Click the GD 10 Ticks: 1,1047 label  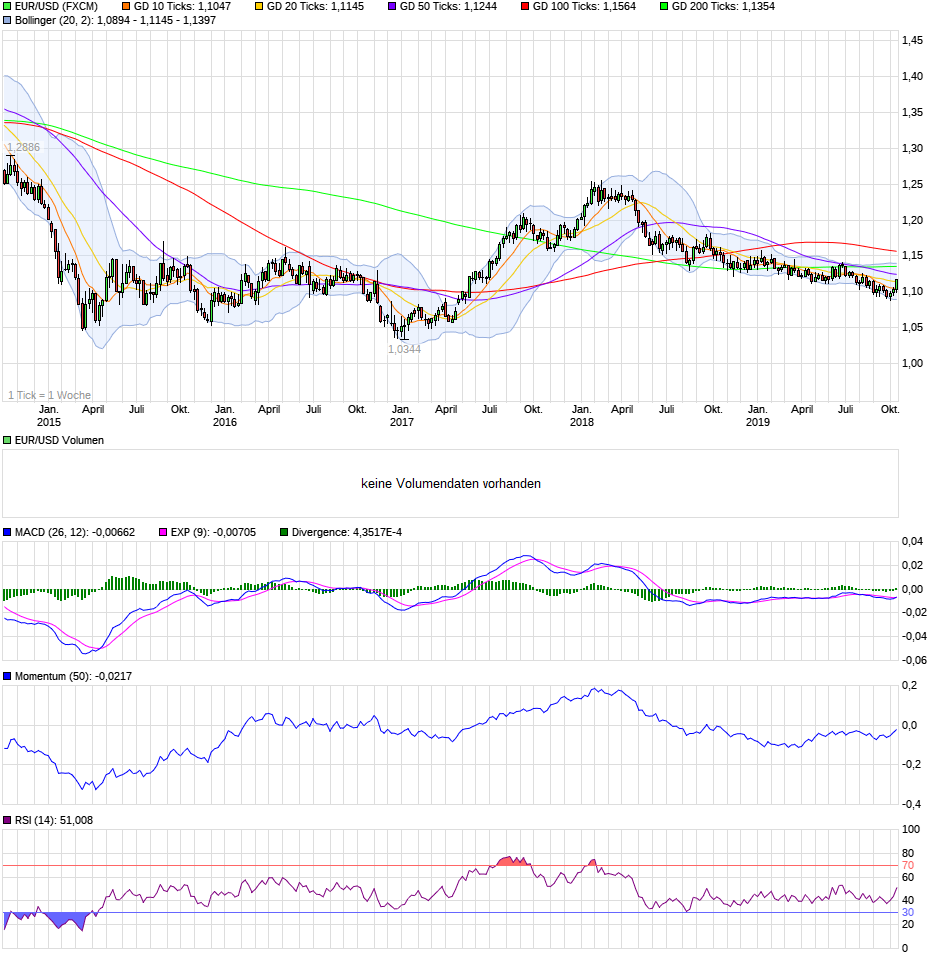coord(182,6)
